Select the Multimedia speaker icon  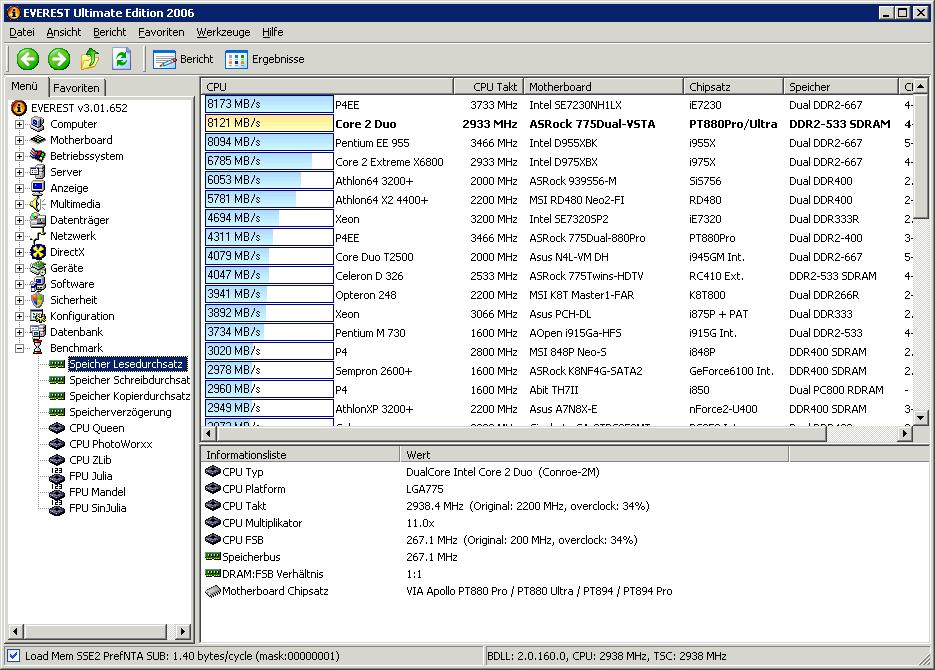coord(38,204)
